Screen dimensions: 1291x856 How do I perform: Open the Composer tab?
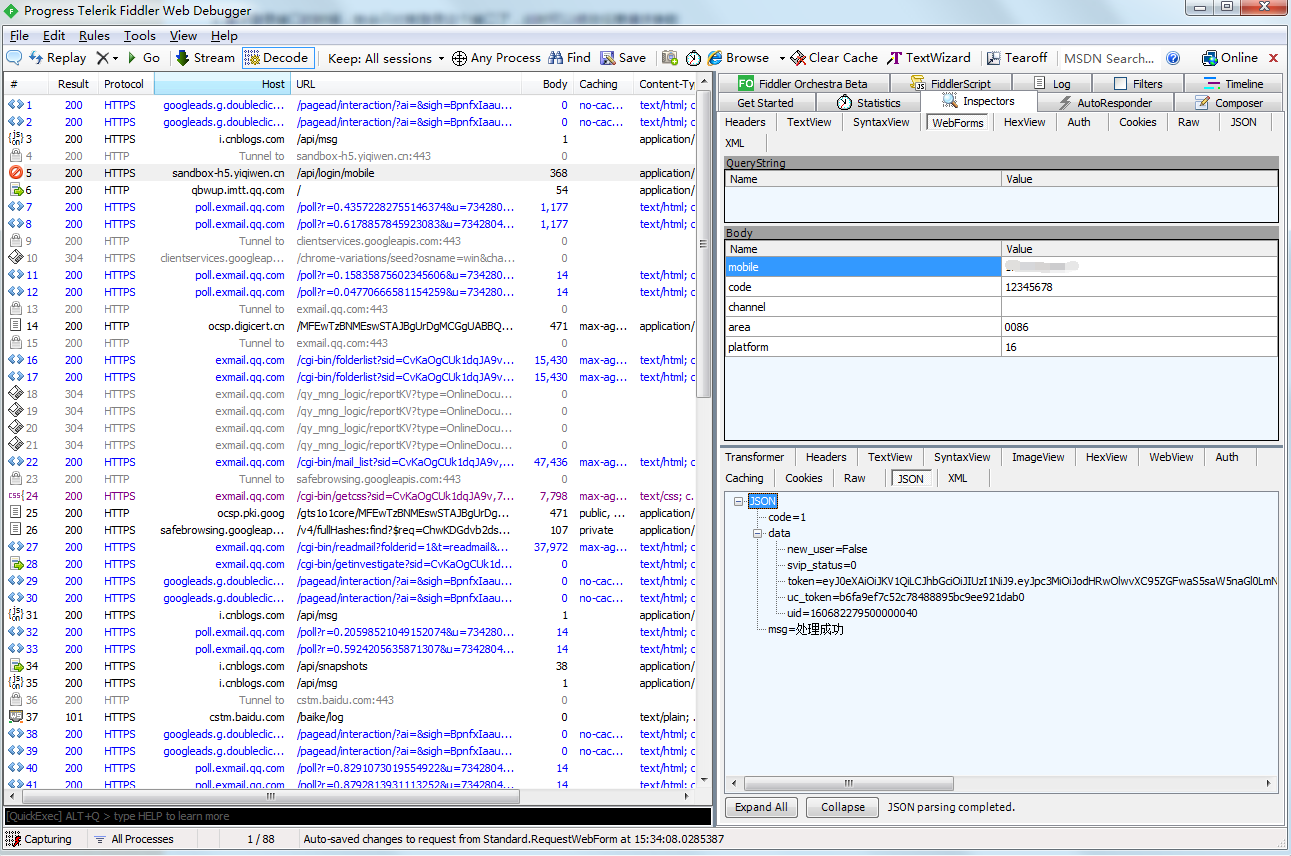[1229, 103]
